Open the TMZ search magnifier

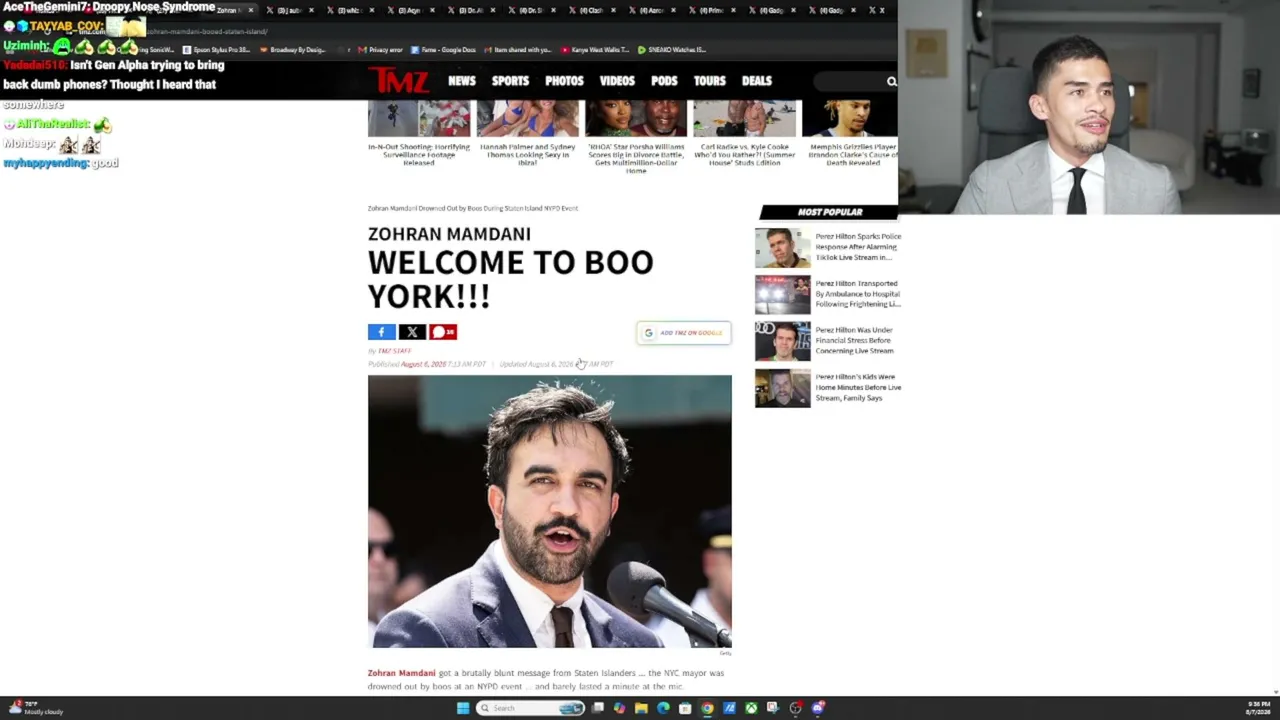tap(891, 81)
